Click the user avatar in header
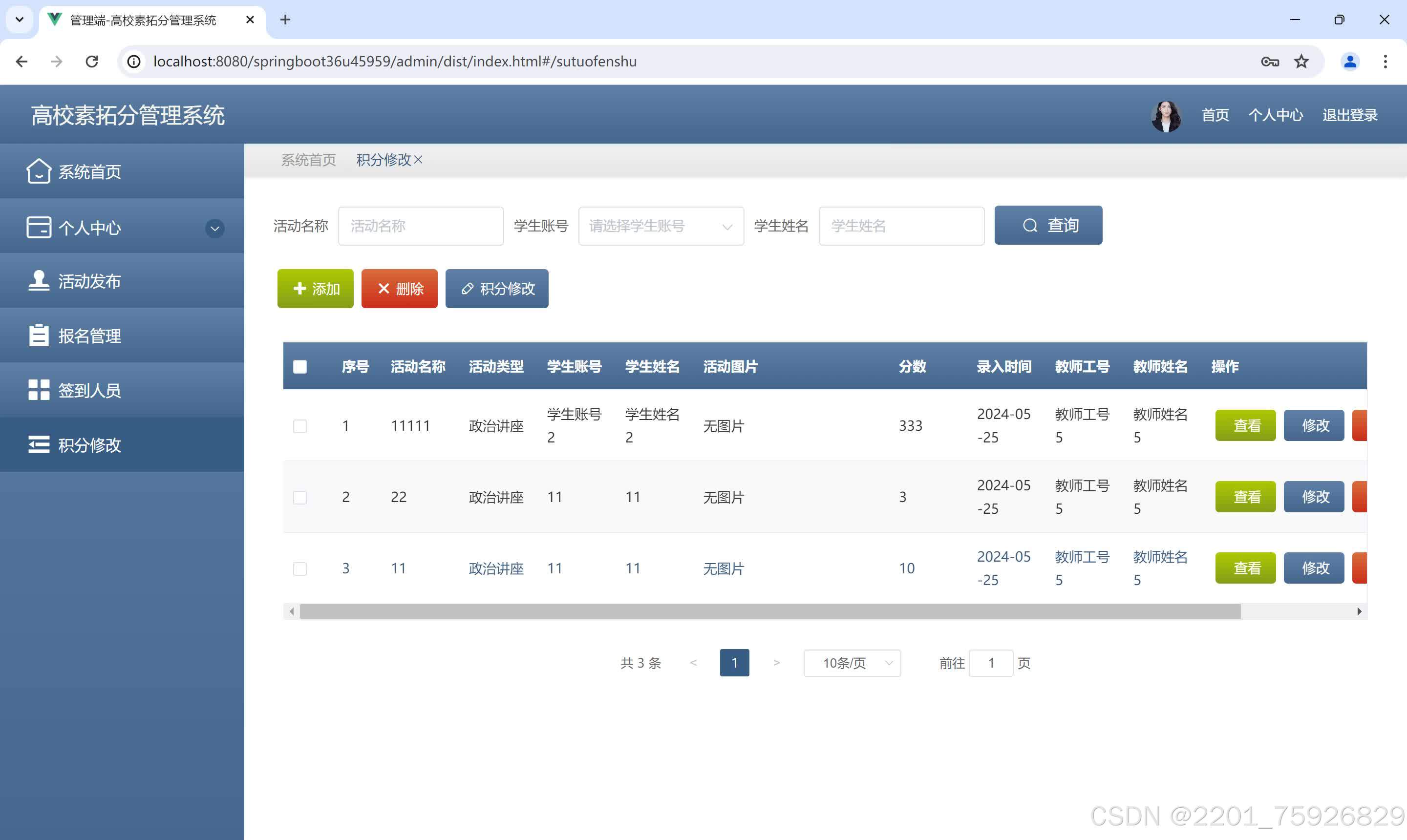Image resolution: width=1407 pixels, height=840 pixels. [x=1166, y=115]
